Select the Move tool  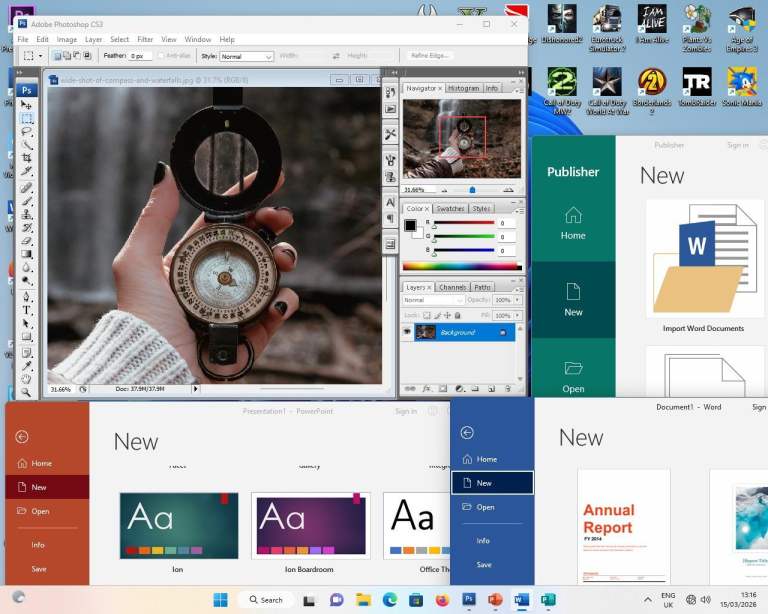tap(27, 104)
